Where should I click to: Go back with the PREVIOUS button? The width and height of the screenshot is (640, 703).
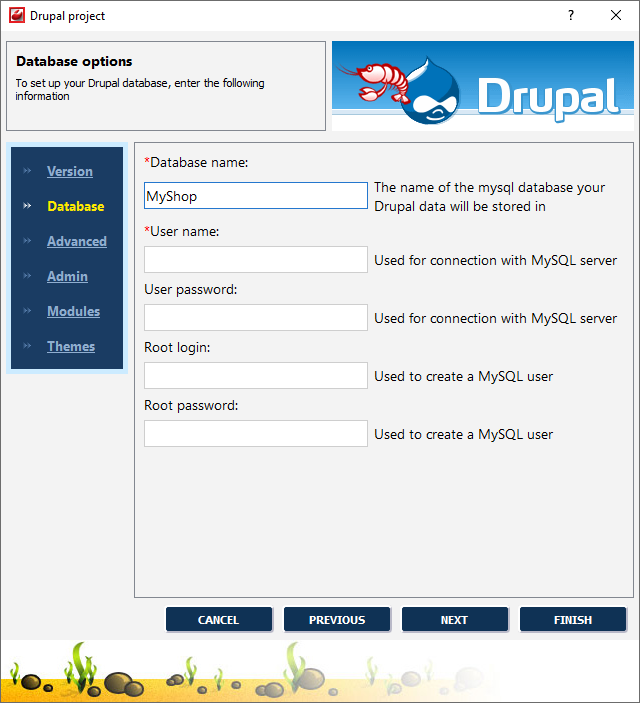pos(337,620)
